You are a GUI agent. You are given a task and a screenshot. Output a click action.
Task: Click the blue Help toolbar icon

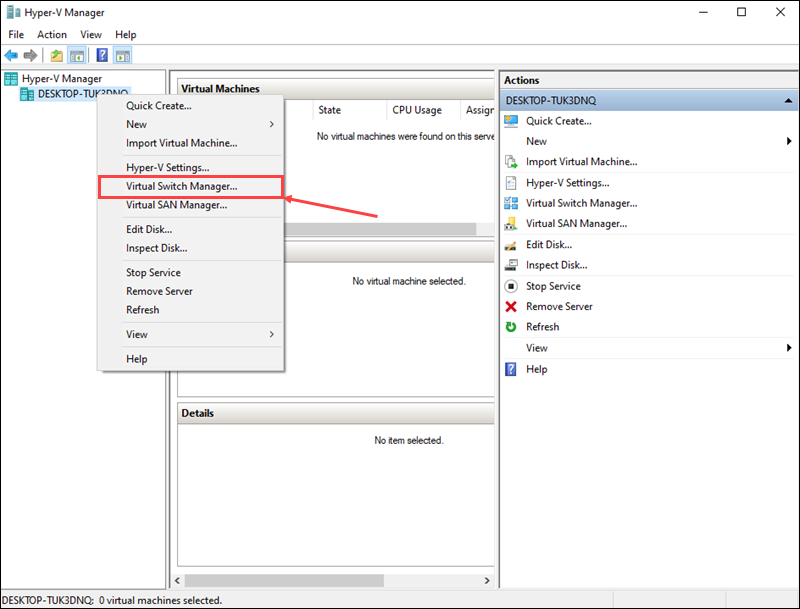(x=102, y=55)
